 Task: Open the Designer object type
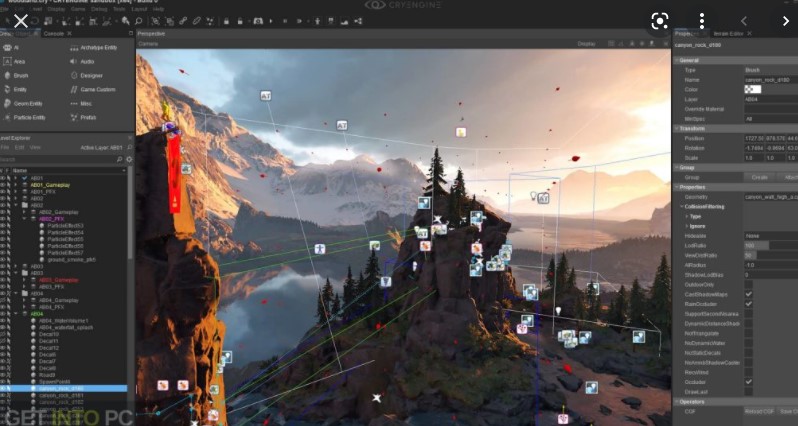[x=86, y=75]
